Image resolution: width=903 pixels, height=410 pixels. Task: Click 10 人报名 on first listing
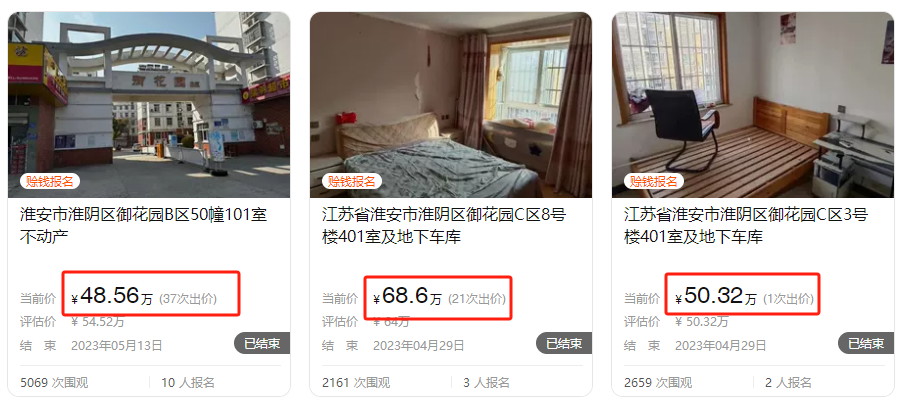point(188,382)
